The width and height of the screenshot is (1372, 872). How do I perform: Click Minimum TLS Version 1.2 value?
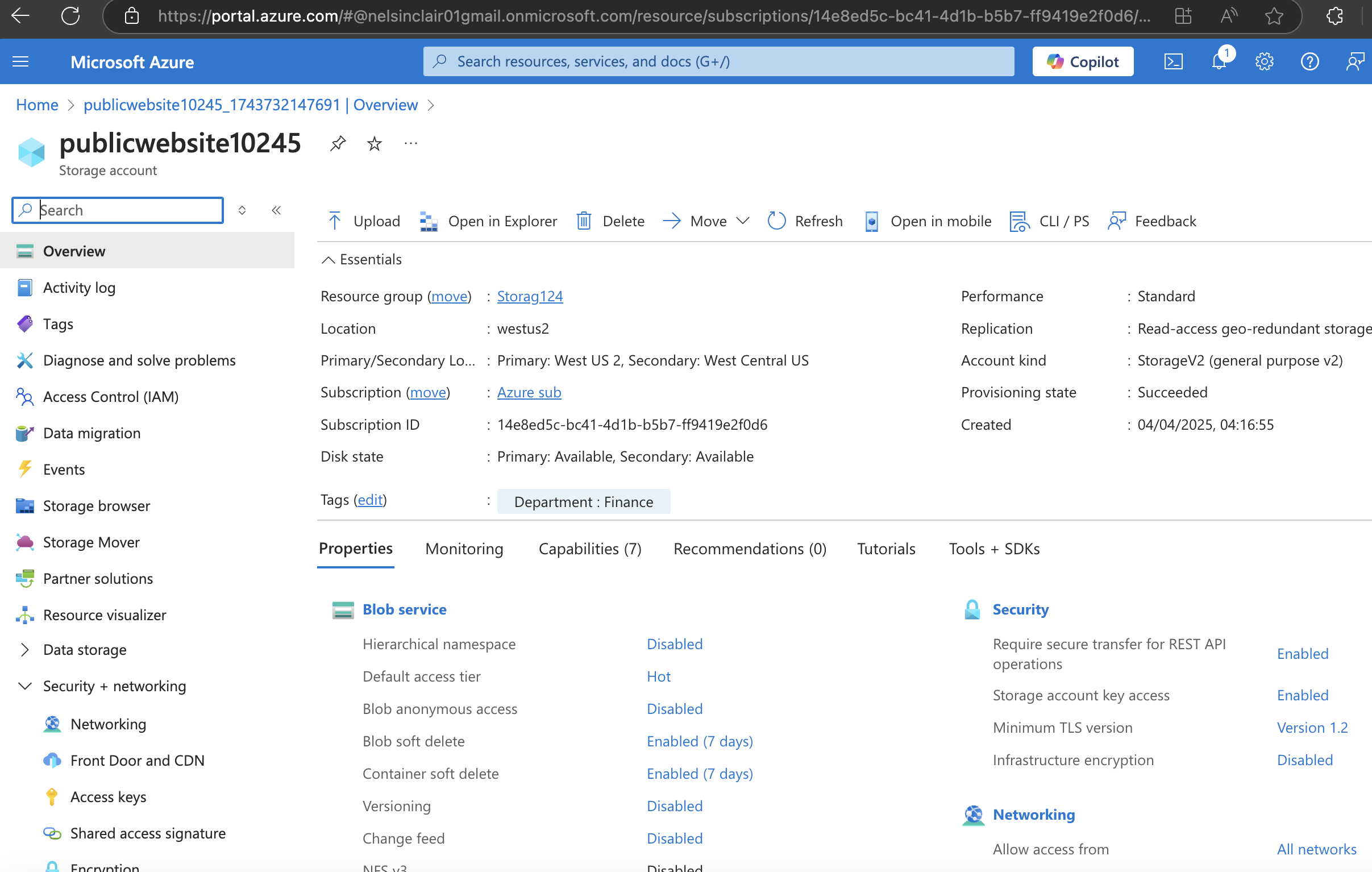click(1312, 728)
